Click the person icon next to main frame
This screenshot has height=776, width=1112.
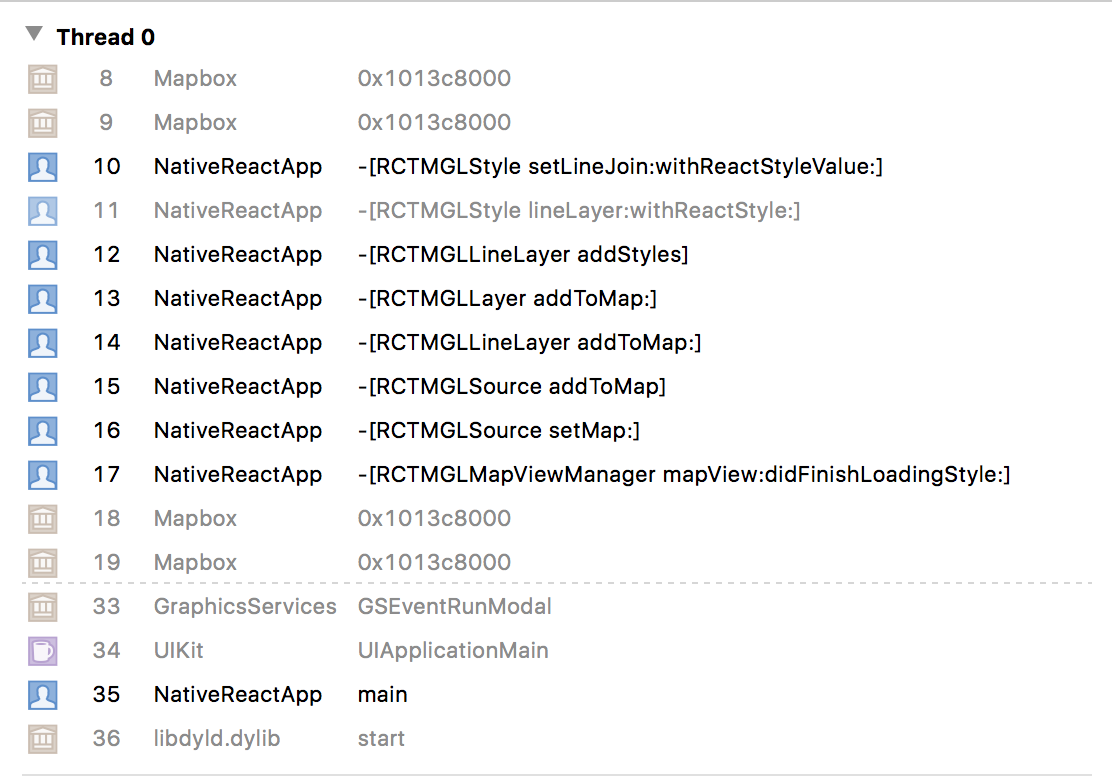(x=42, y=694)
